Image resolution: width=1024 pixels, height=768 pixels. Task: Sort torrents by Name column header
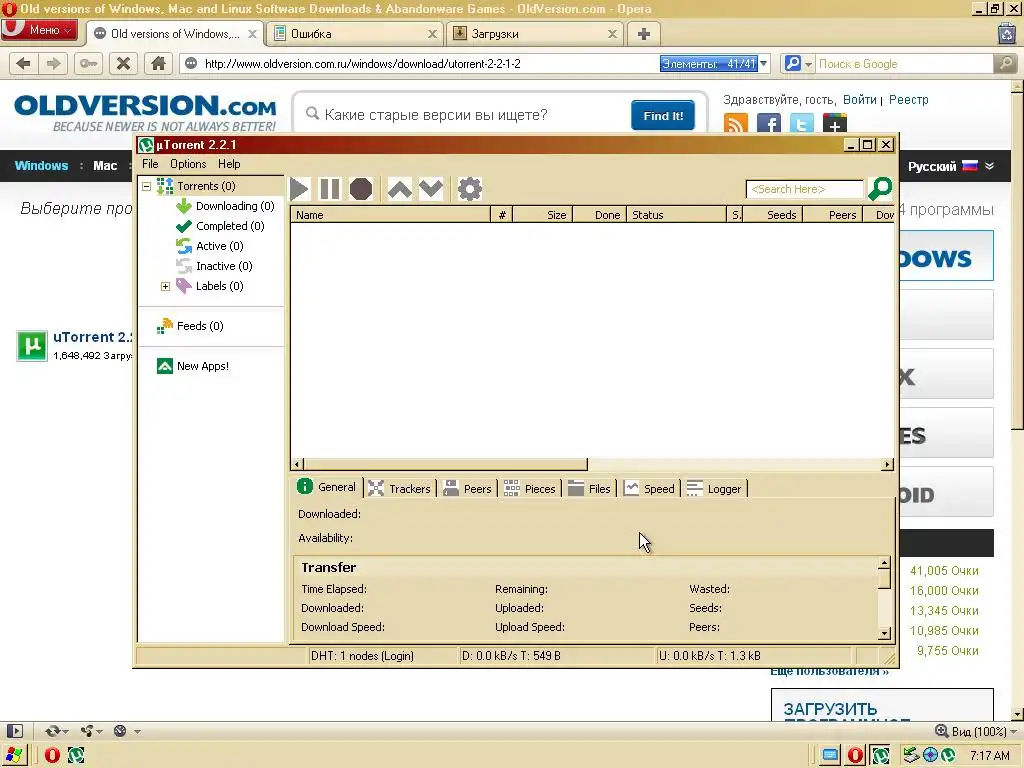(x=391, y=215)
